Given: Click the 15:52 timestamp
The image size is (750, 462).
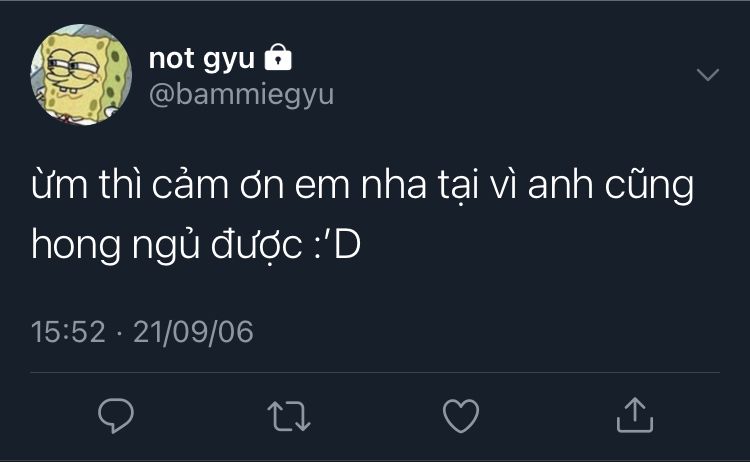Looking at the screenshot, I should click(68, 331).
